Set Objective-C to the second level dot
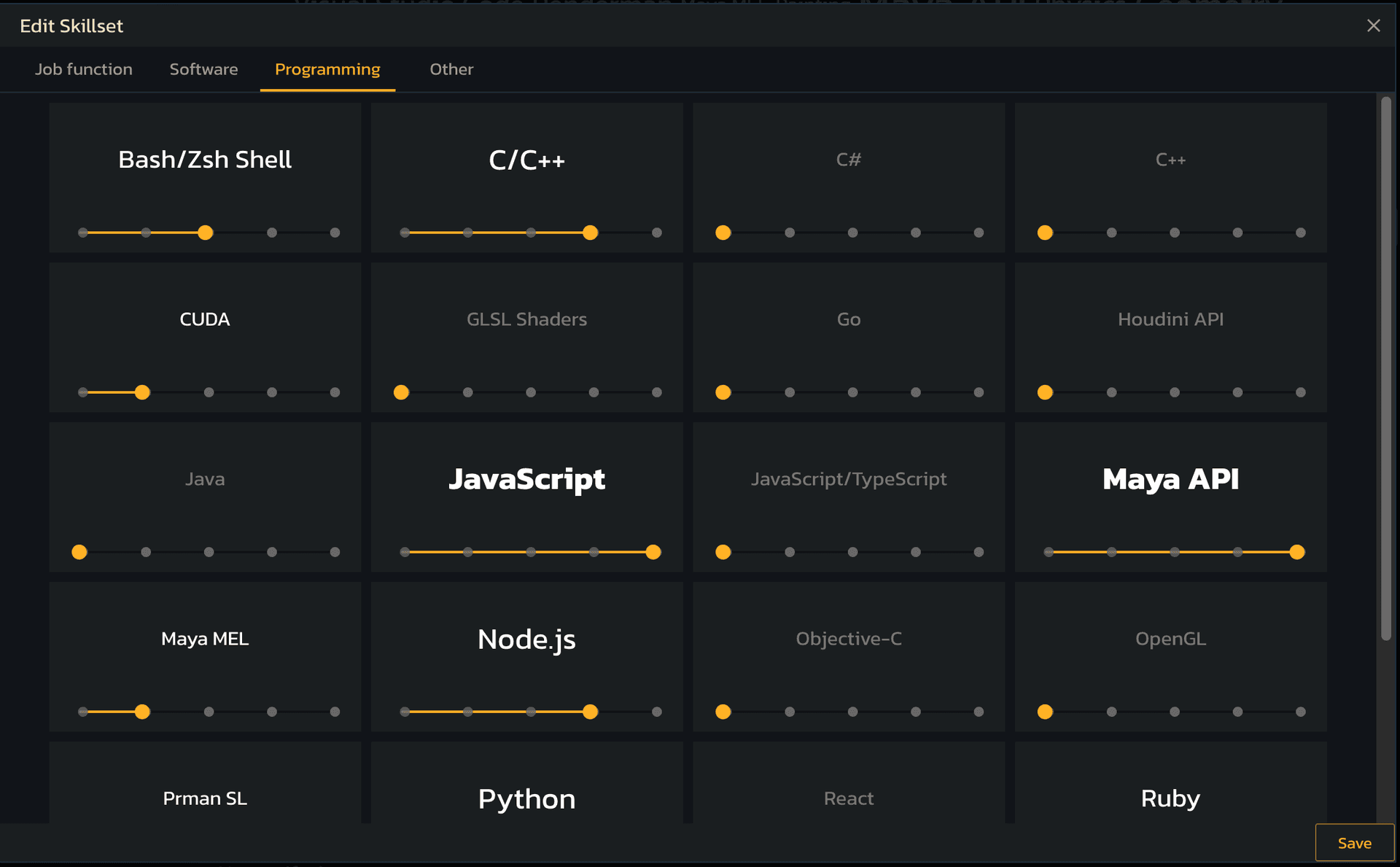 [x=790, y=712]
